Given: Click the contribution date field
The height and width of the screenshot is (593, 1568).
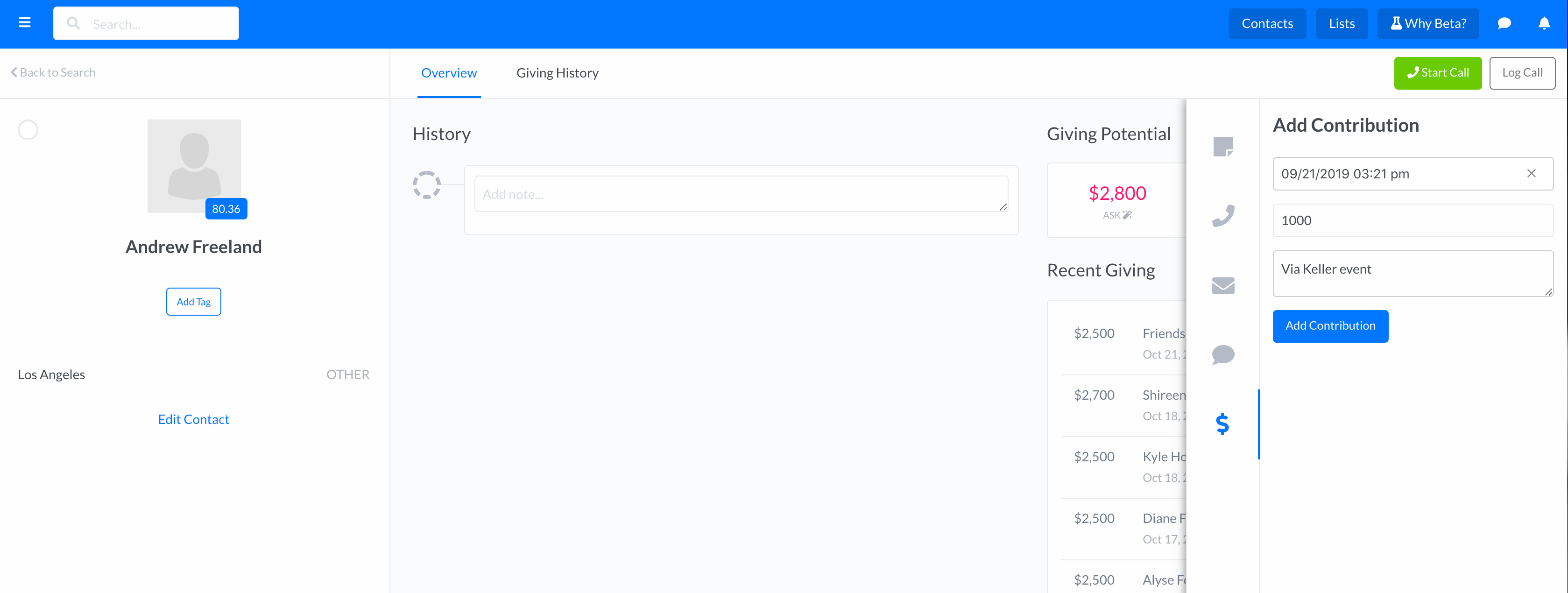Looking at the screenshot, I should [1413, 174].
